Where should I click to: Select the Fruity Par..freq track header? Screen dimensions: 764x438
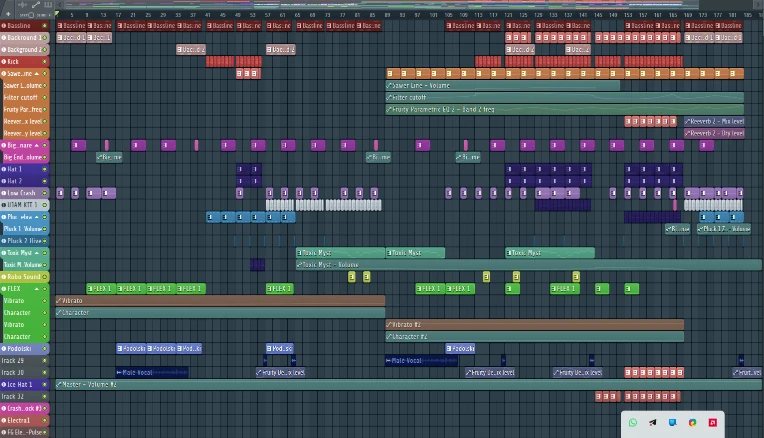[x=24, y=110]
